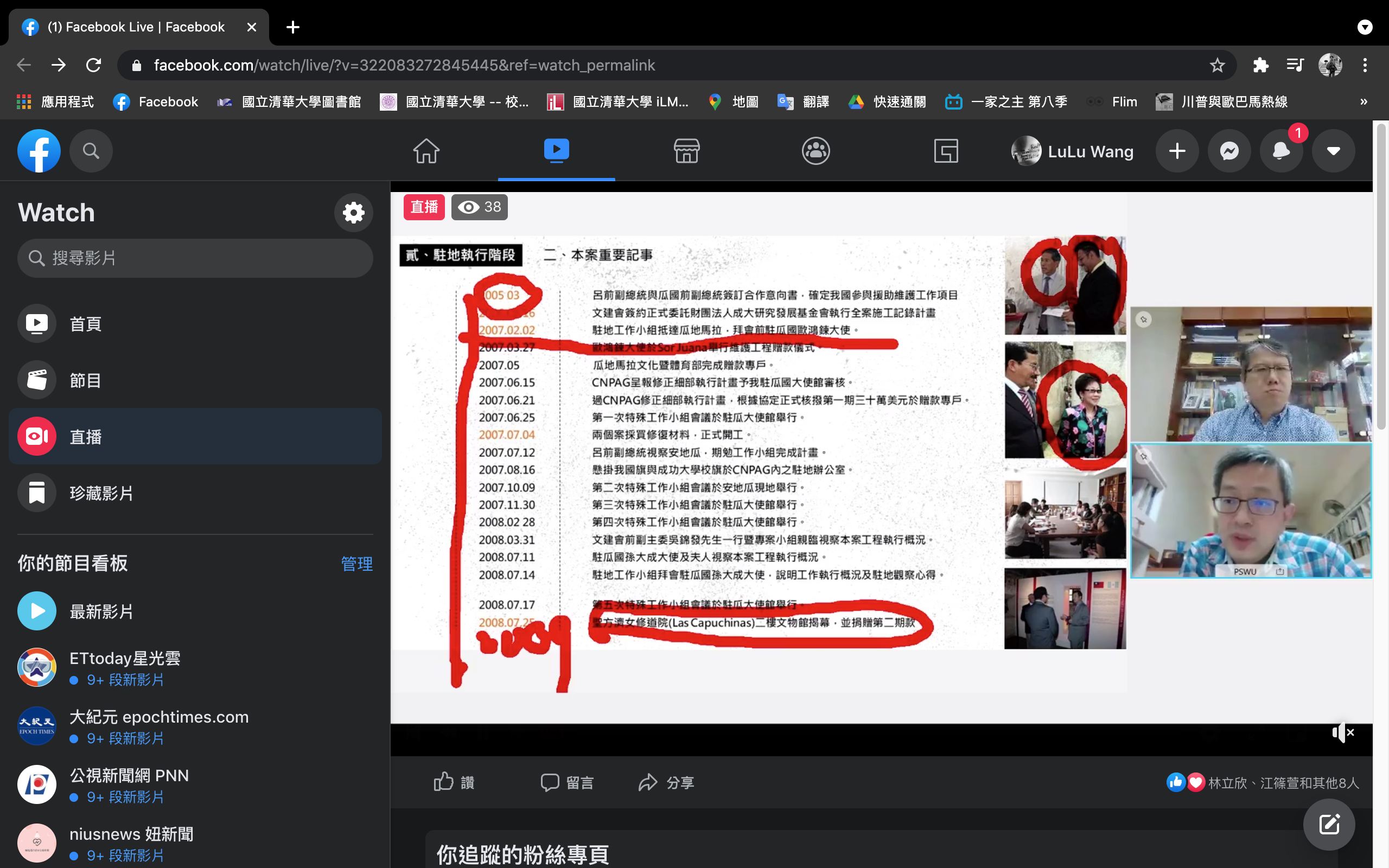The width and height of the screenshot is (1389, 868).
Task: Click the Watch settings gear
Action: (354, 213)
